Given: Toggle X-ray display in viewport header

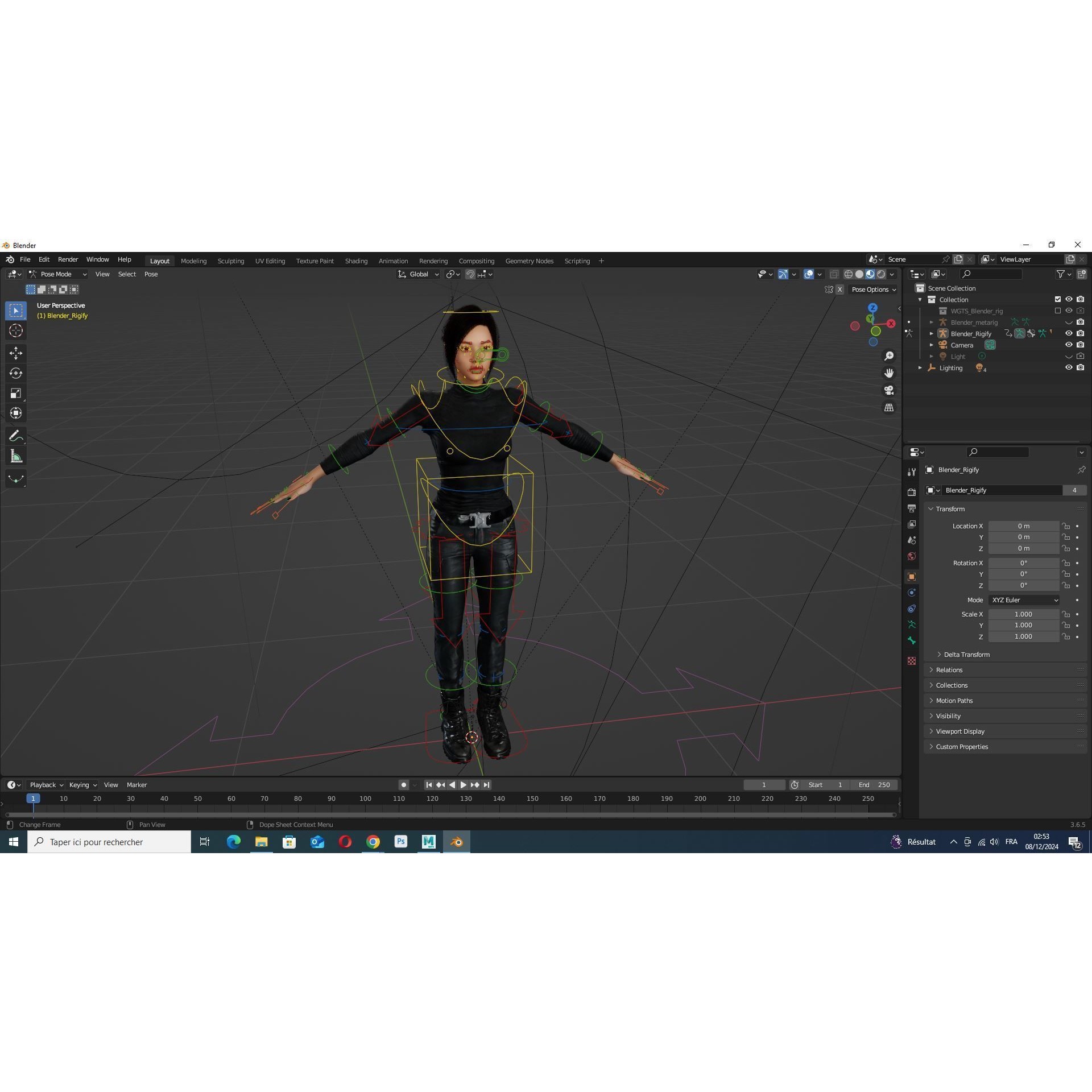Looking at the screenshot, I should 834,274.
